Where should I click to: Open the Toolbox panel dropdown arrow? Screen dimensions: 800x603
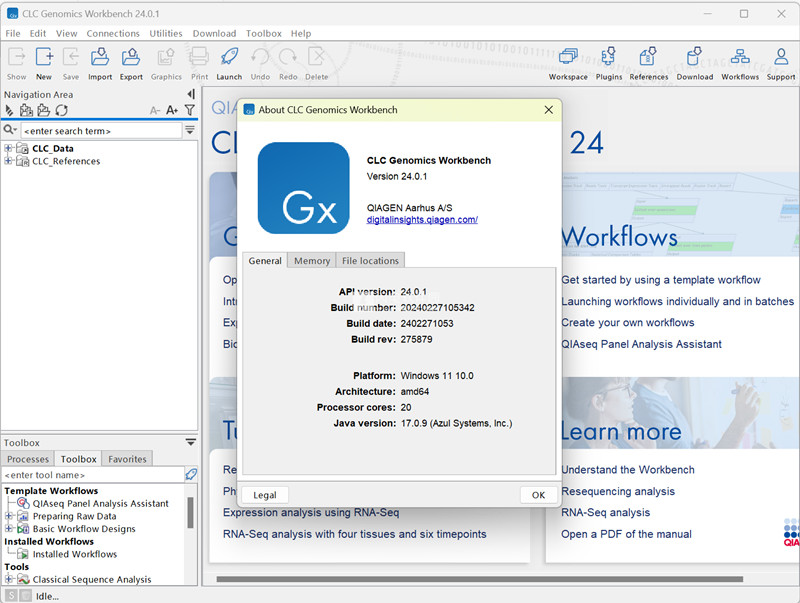191,442
